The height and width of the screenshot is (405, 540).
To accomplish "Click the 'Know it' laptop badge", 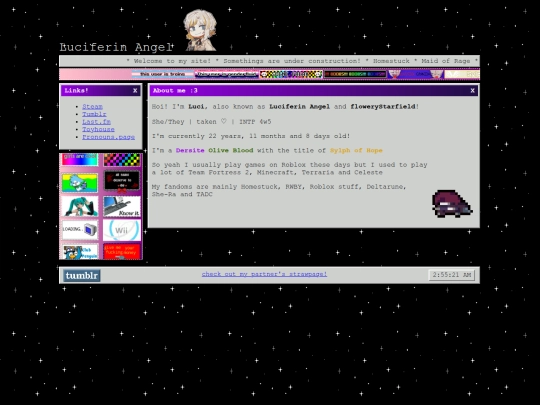I will click(x=122, y=206).
